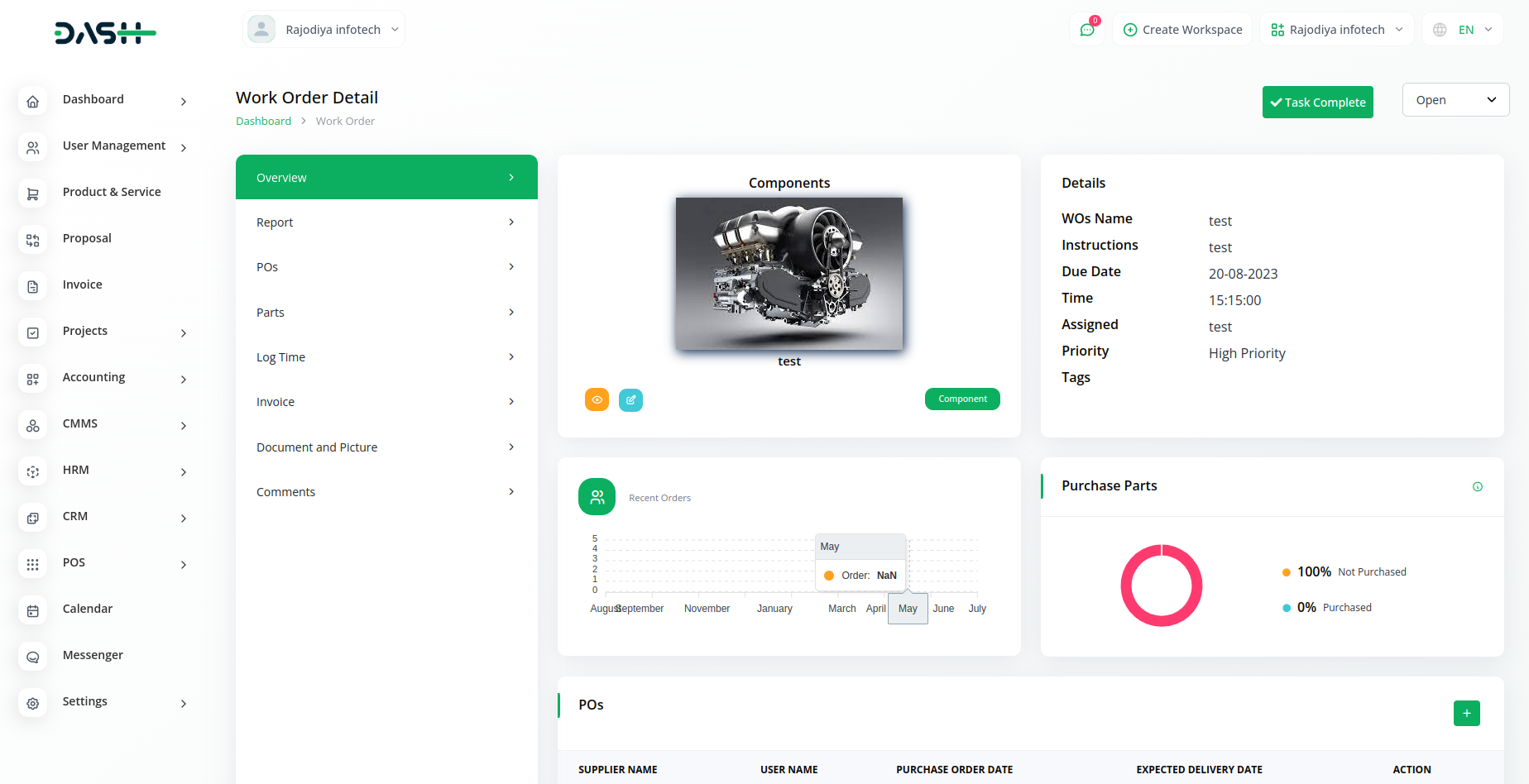Click the engine component thumbnail image
The width and height of the screenshot is (1529, 784).
[x=788, y=274]
